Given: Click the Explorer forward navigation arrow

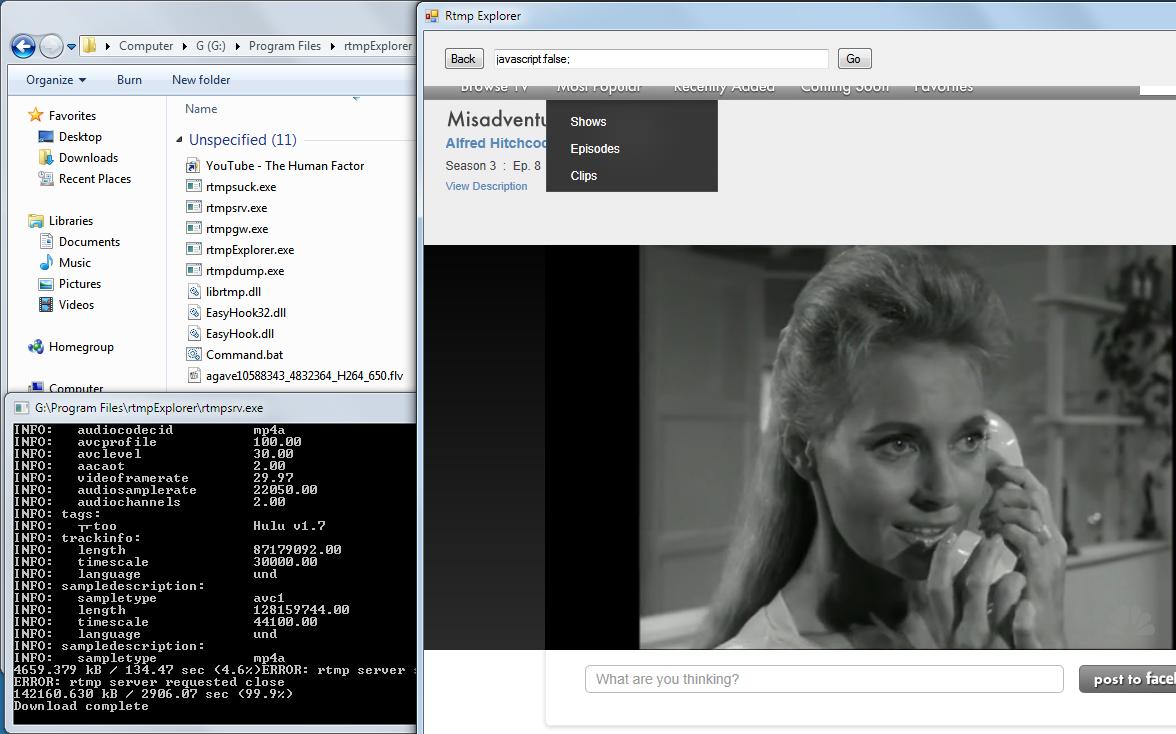Looking at the screenshot, I should pyautogui.click(x=51, y=46).
